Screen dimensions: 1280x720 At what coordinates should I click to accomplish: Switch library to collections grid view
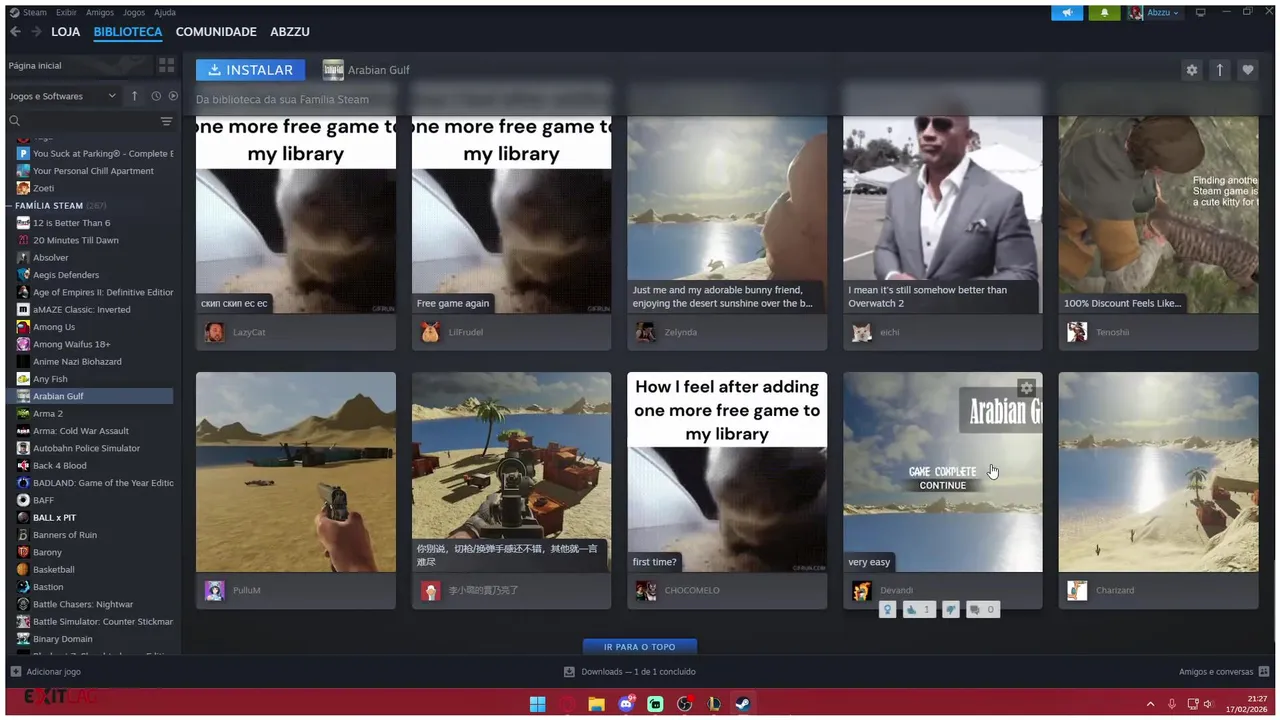(166, 65)
